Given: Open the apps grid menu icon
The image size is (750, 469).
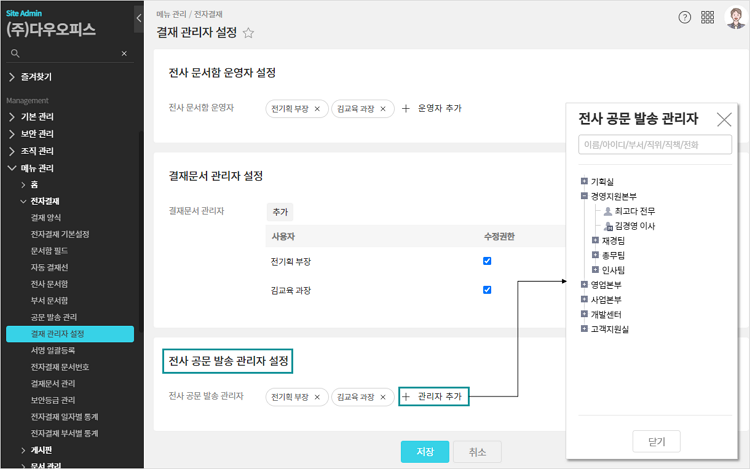Looking at the screenshot, I should (708, 17).
